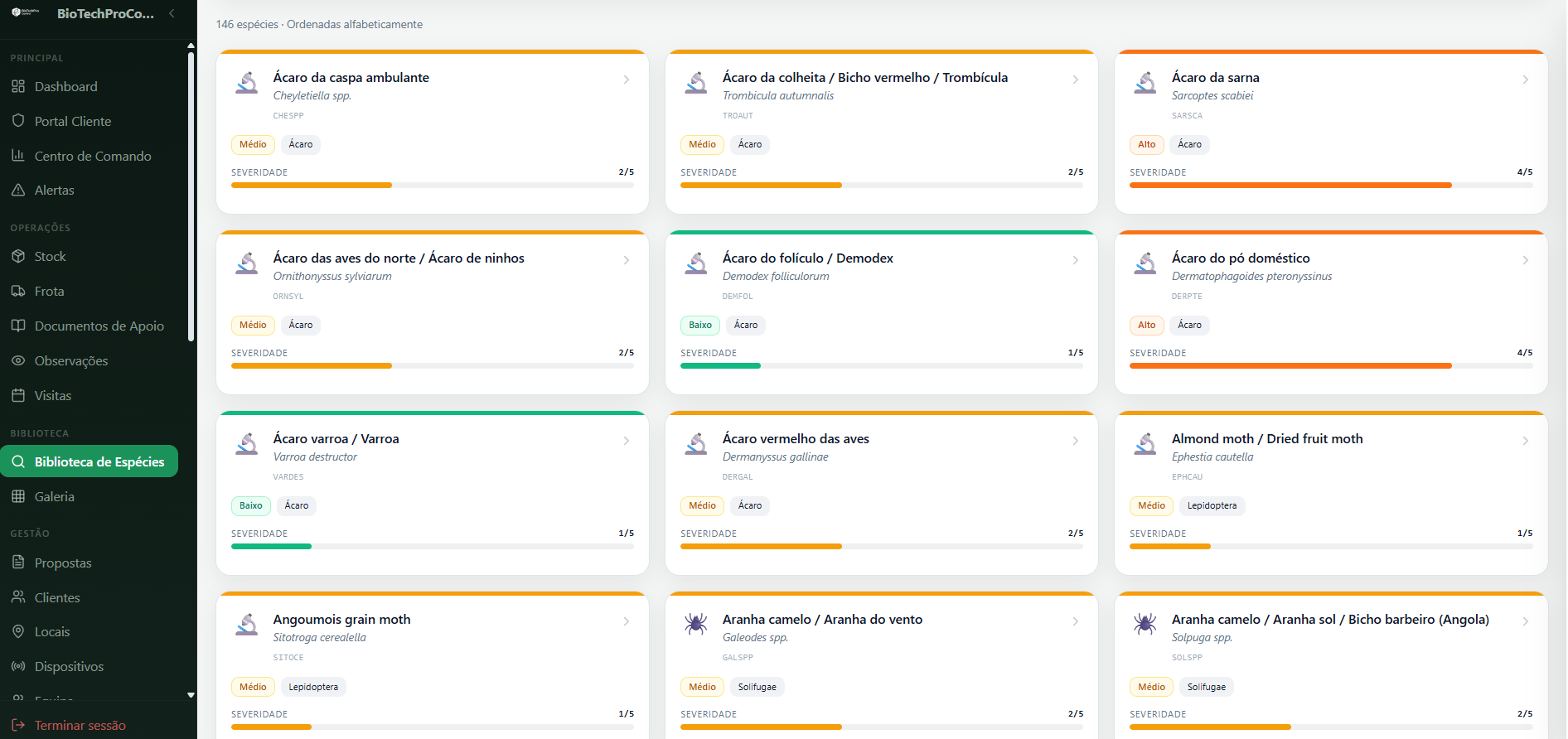1568x739 pixels.
Task: Click the Stock box icon
Action: 18,256
